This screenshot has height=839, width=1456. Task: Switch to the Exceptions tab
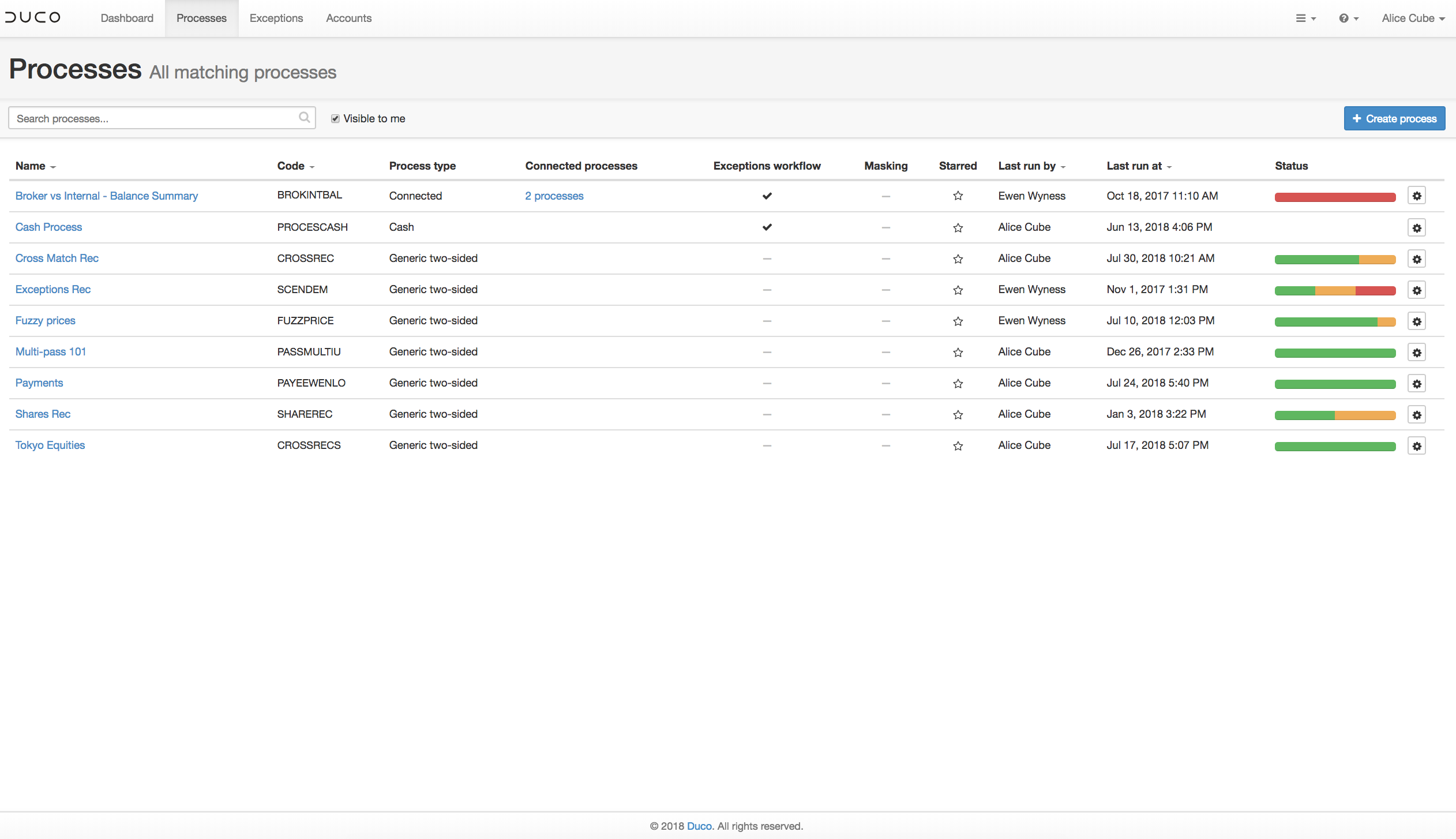click(276, 18)
